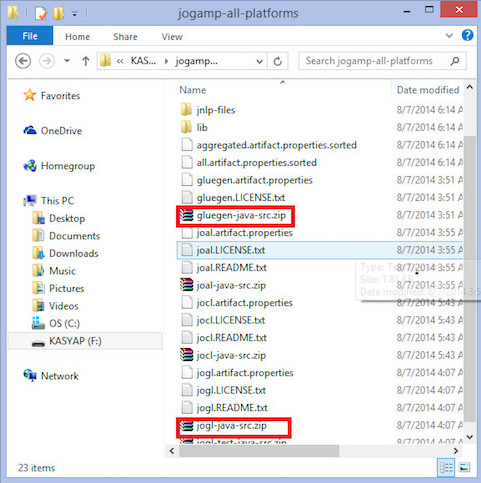Sort by the Name column header

192,90
